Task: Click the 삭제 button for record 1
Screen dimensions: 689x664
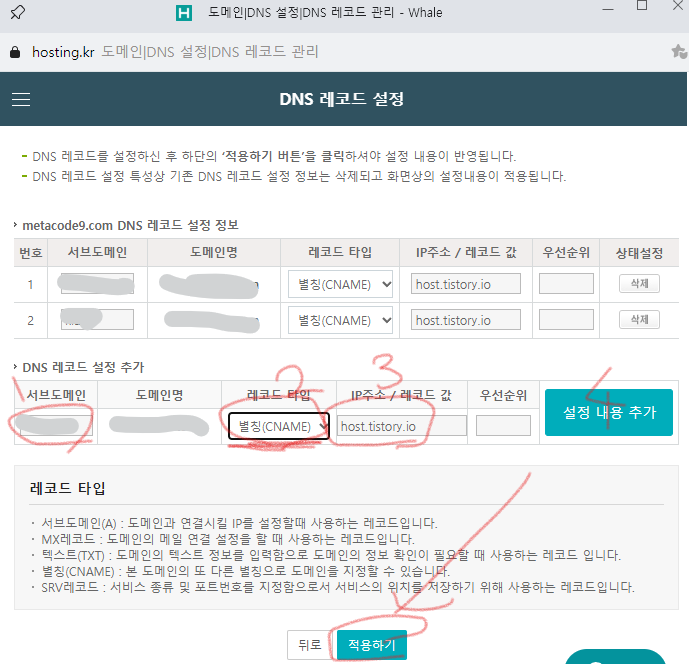Action: point(639,284)
